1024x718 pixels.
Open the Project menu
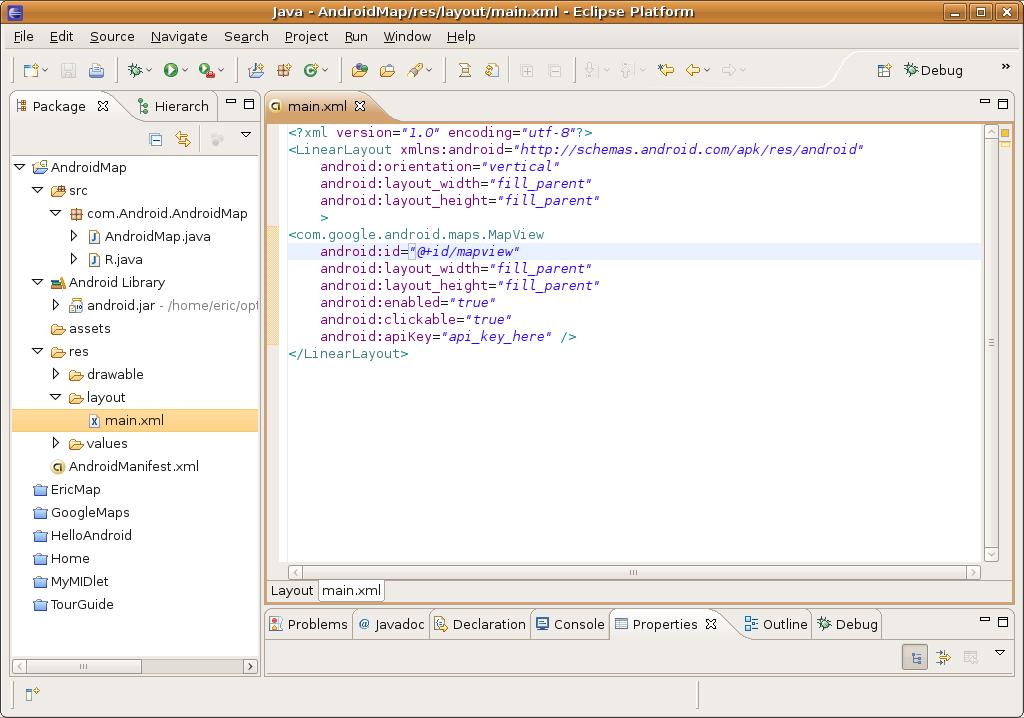306,36
